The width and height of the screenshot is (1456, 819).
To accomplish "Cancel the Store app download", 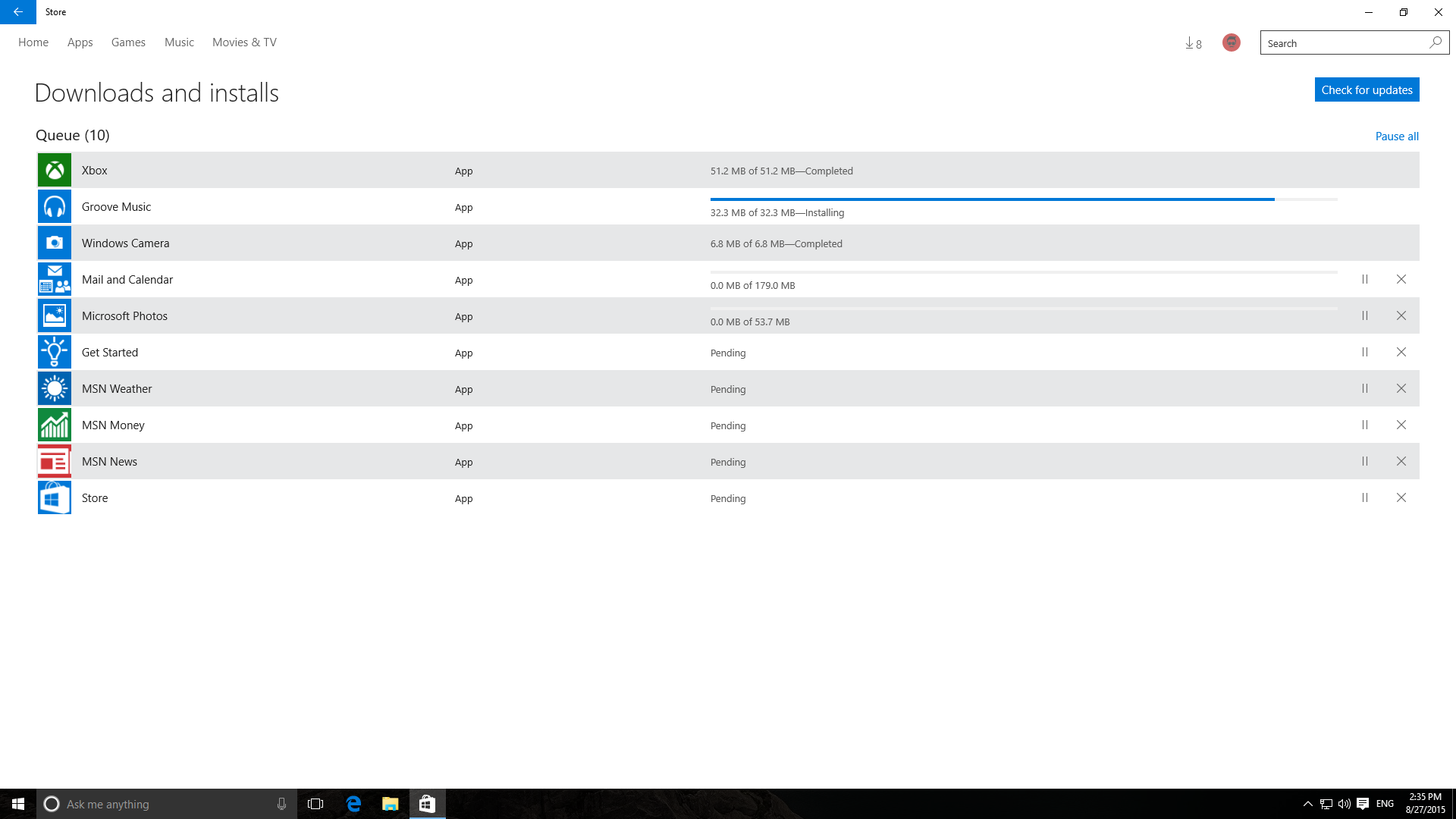I will click(x=1401, y=497).
